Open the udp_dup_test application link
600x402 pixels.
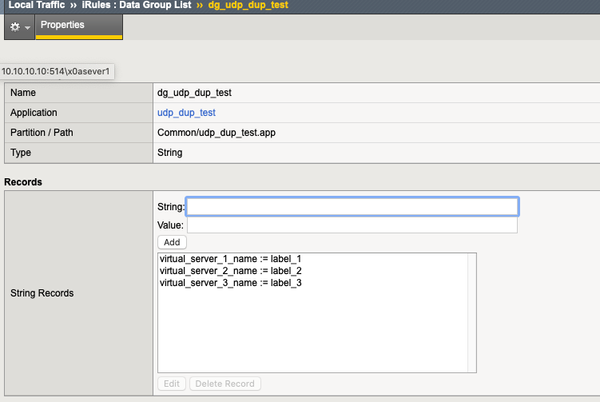point(187,113)
